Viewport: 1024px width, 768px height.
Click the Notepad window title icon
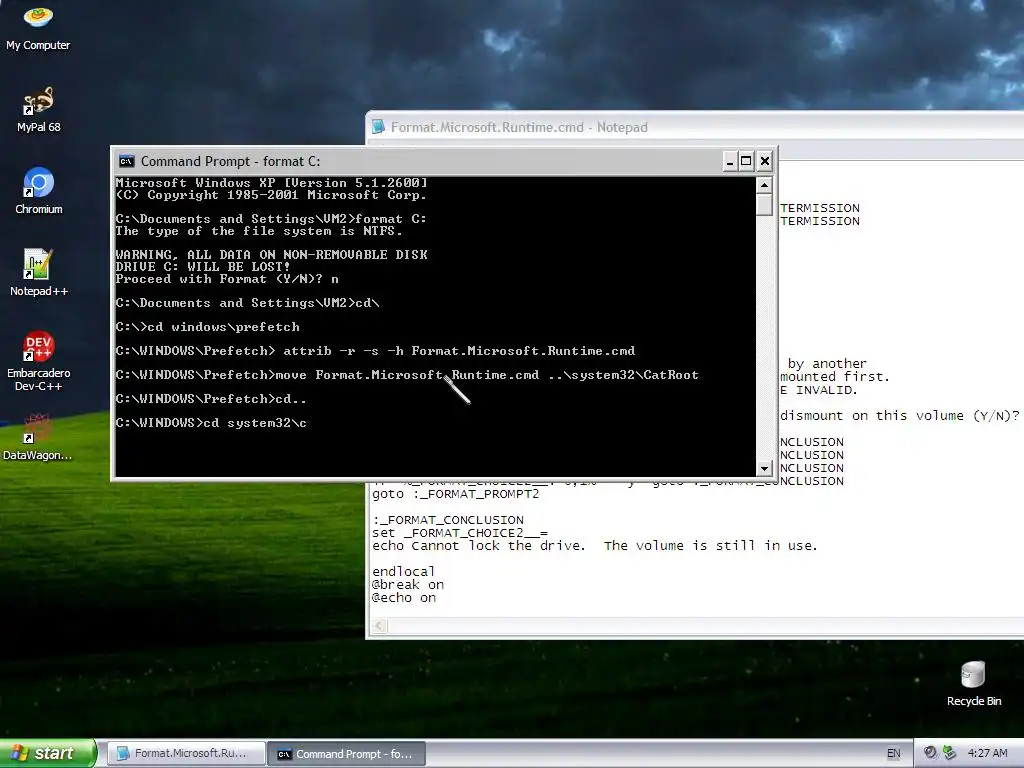[x=378, y=127]
